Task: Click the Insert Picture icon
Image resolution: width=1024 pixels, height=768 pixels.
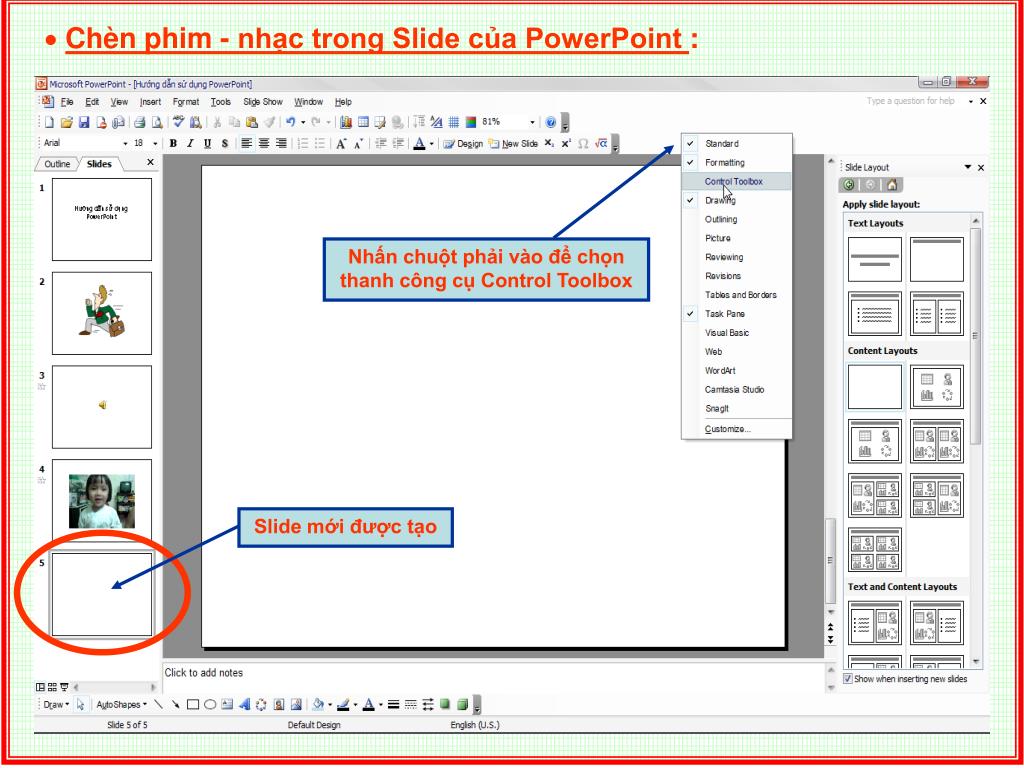Action: click(x=296, y=705)
